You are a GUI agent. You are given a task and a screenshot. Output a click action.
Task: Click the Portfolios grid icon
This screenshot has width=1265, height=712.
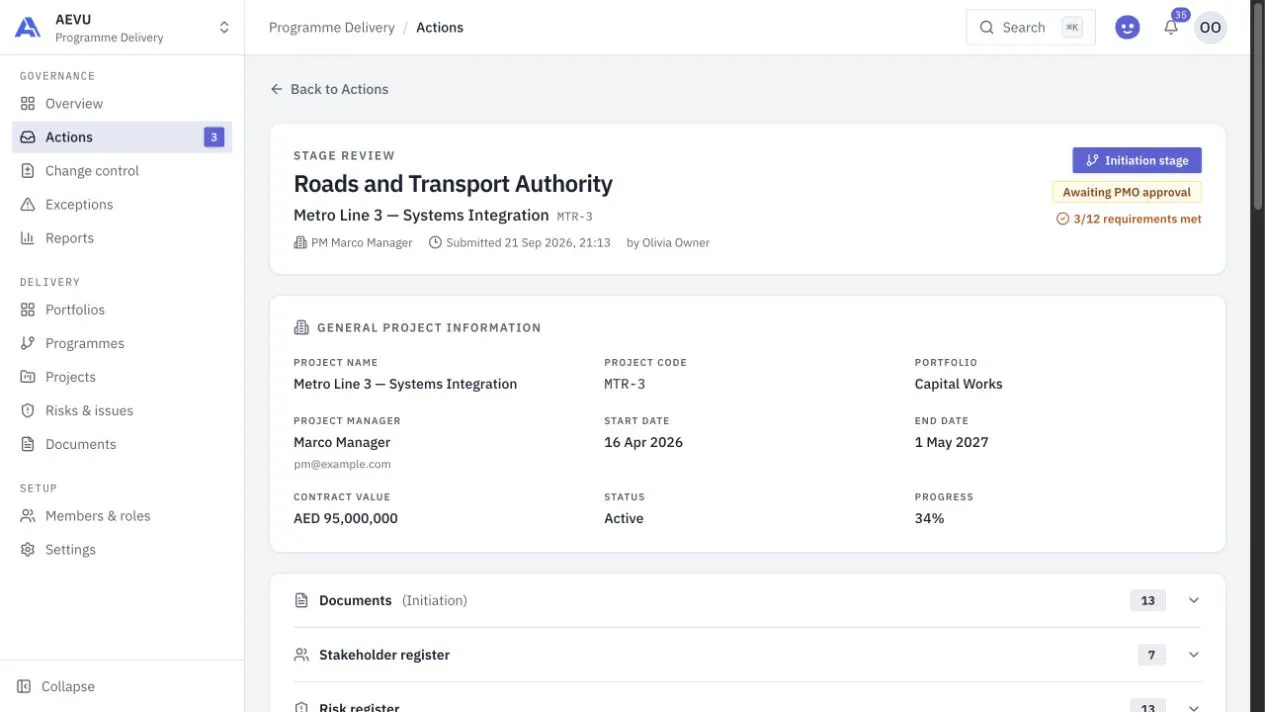28,310
